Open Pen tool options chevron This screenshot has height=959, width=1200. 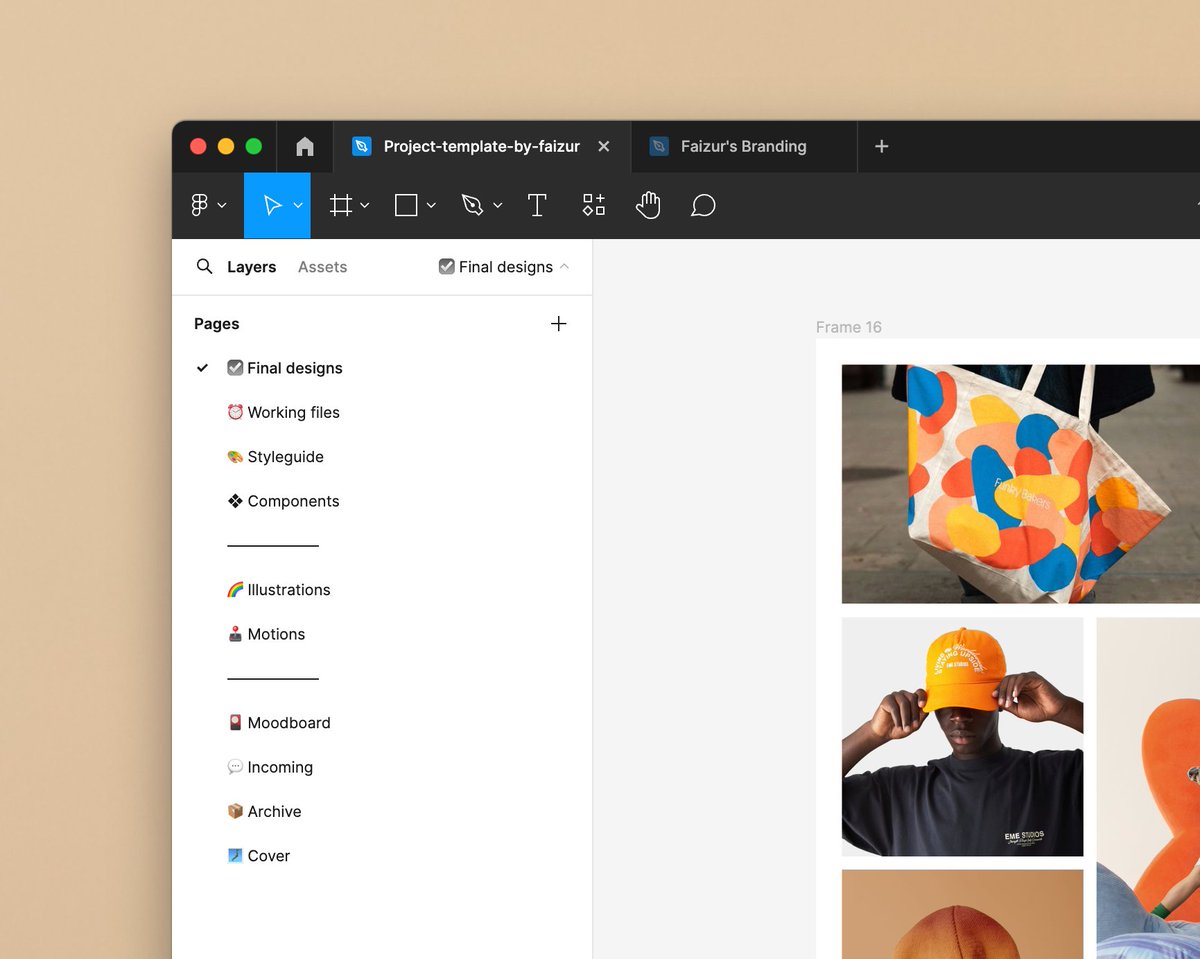coord(497,205)
